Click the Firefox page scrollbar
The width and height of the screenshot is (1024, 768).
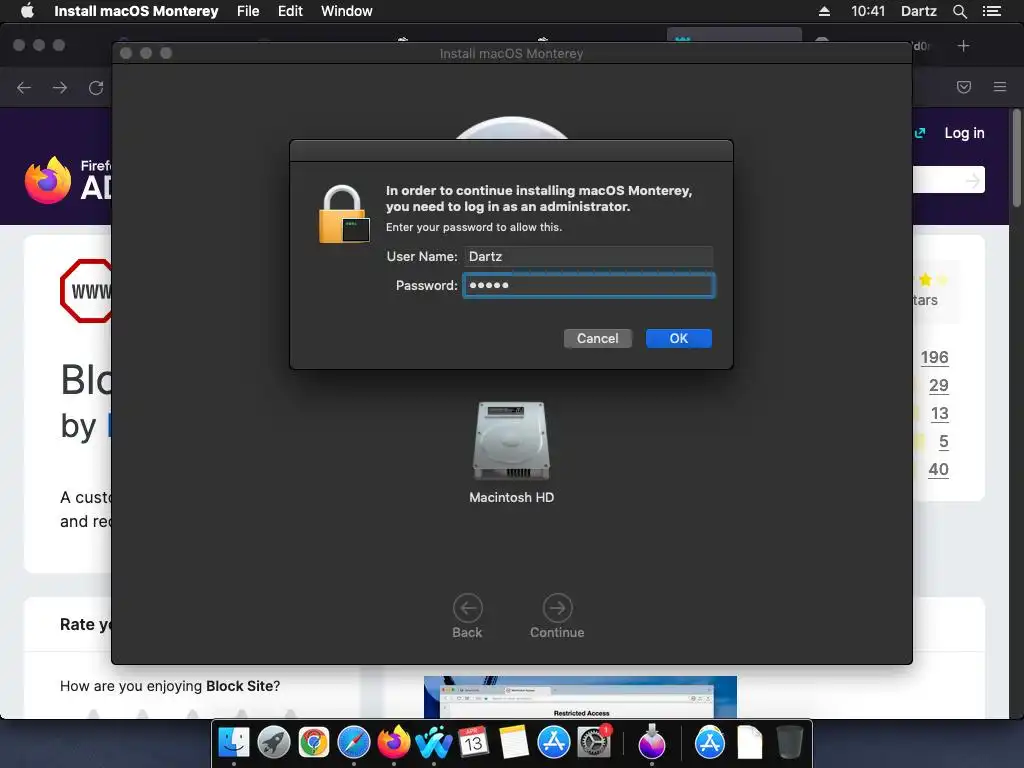click(x=1016, y=159)
